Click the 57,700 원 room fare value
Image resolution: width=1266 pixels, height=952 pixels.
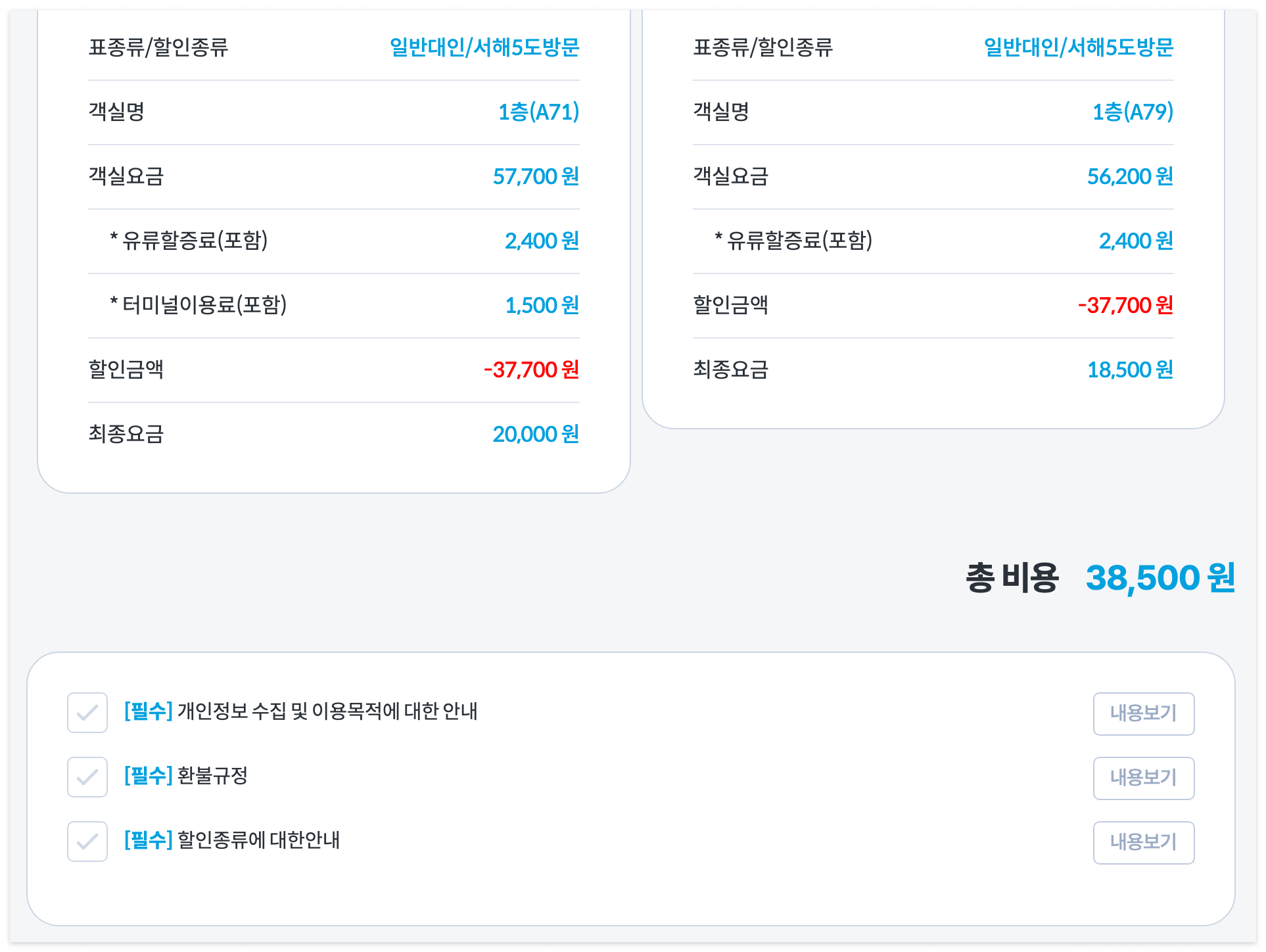[x=536, y=176]
